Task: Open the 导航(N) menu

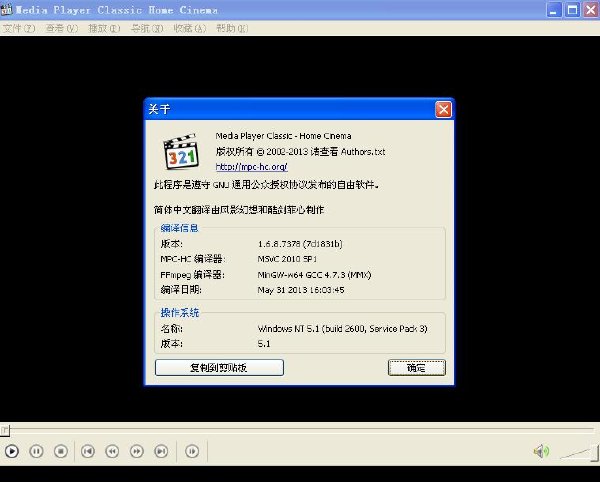Action: tap(147, 28)
